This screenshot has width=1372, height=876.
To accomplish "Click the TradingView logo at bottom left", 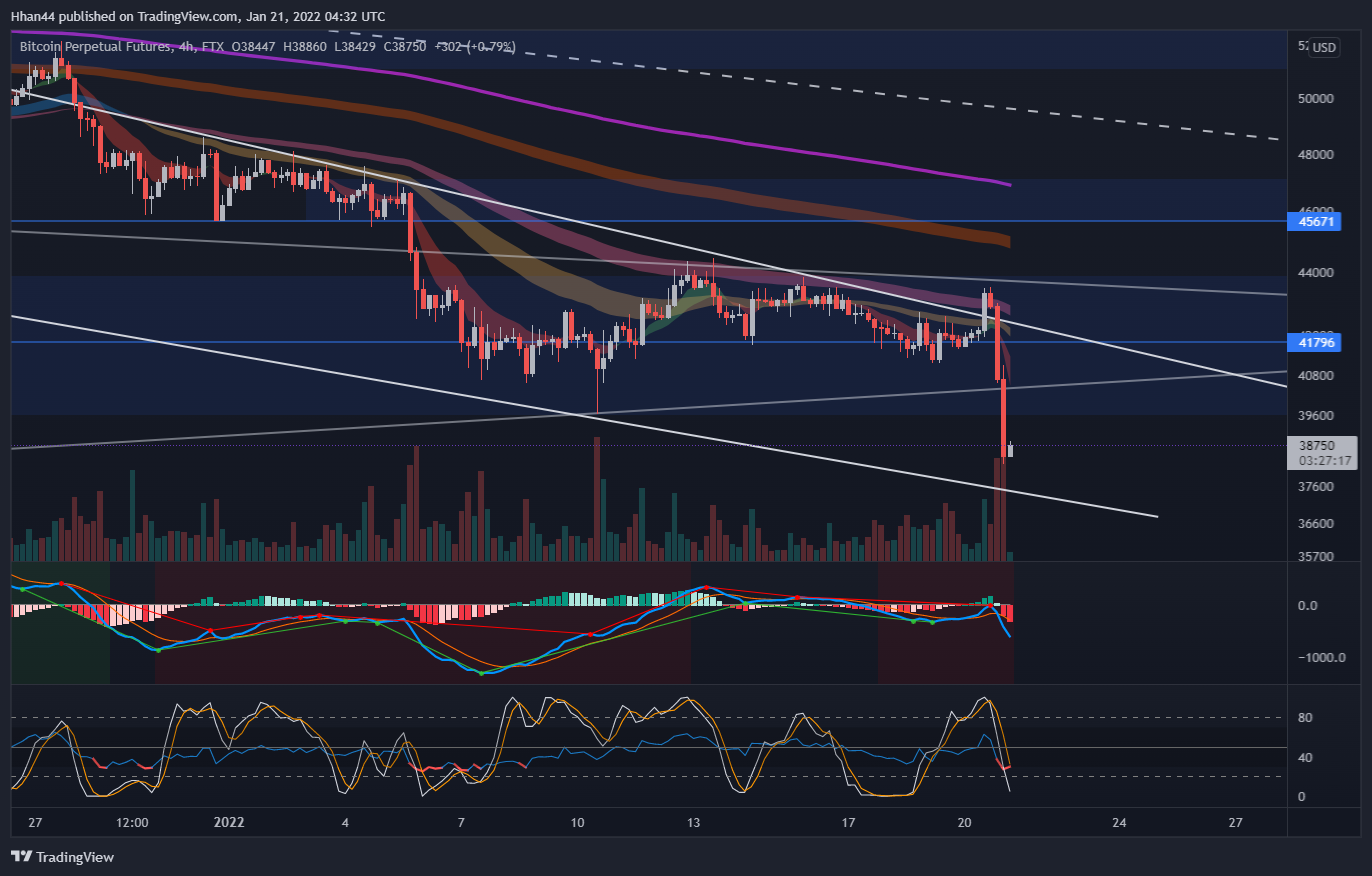I will [x=62, y=857].
